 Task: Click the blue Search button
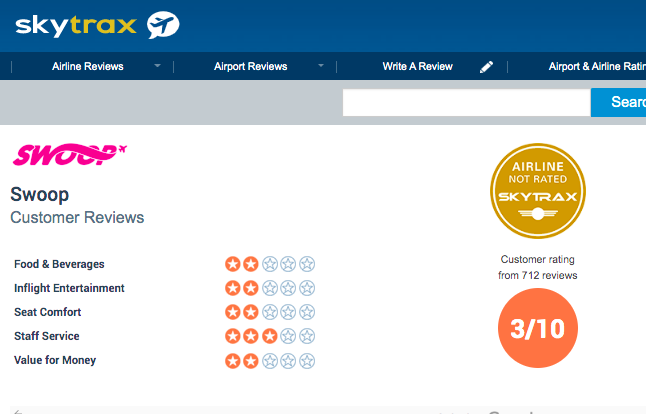click(x=618, y=102)
